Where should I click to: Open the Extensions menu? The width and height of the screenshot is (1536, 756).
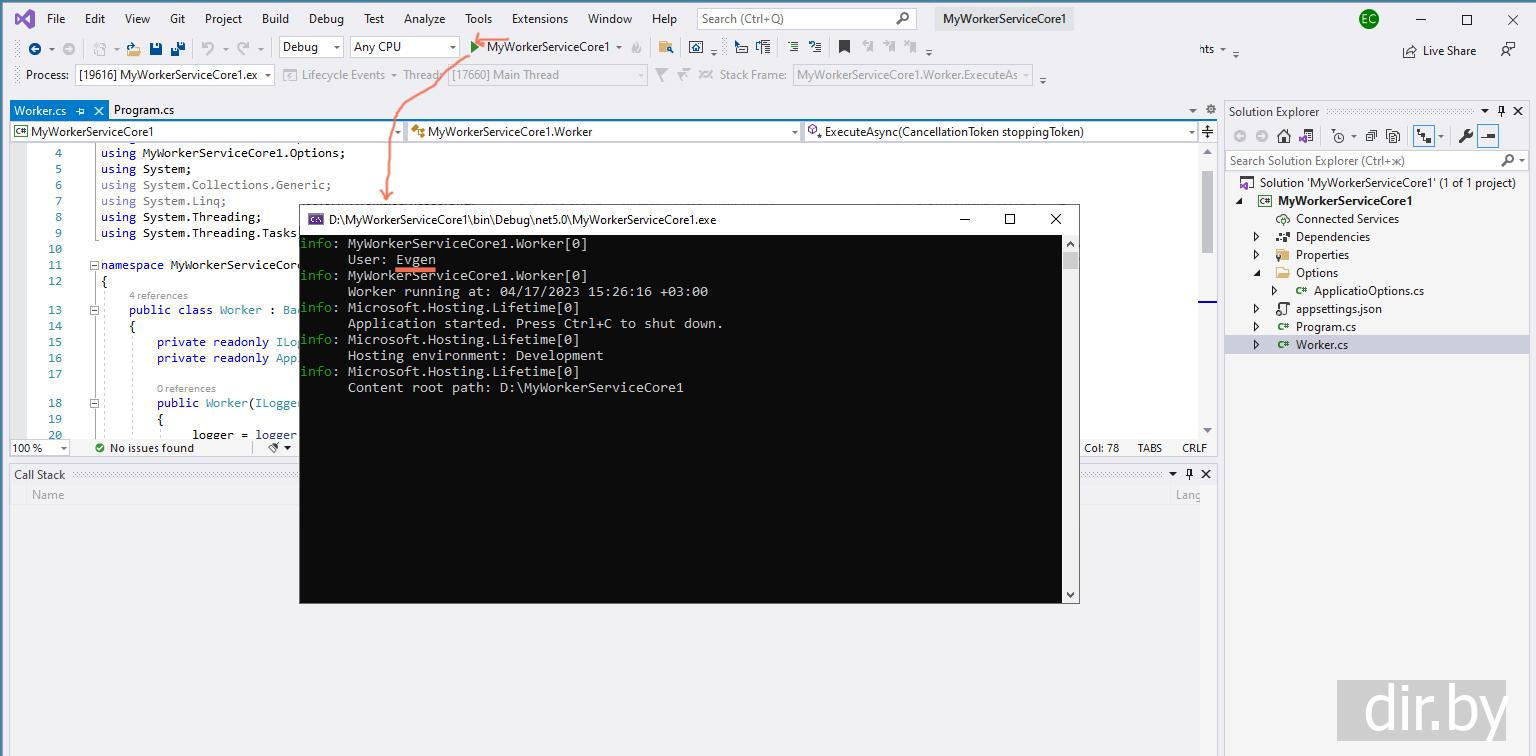tap(540, 19)
